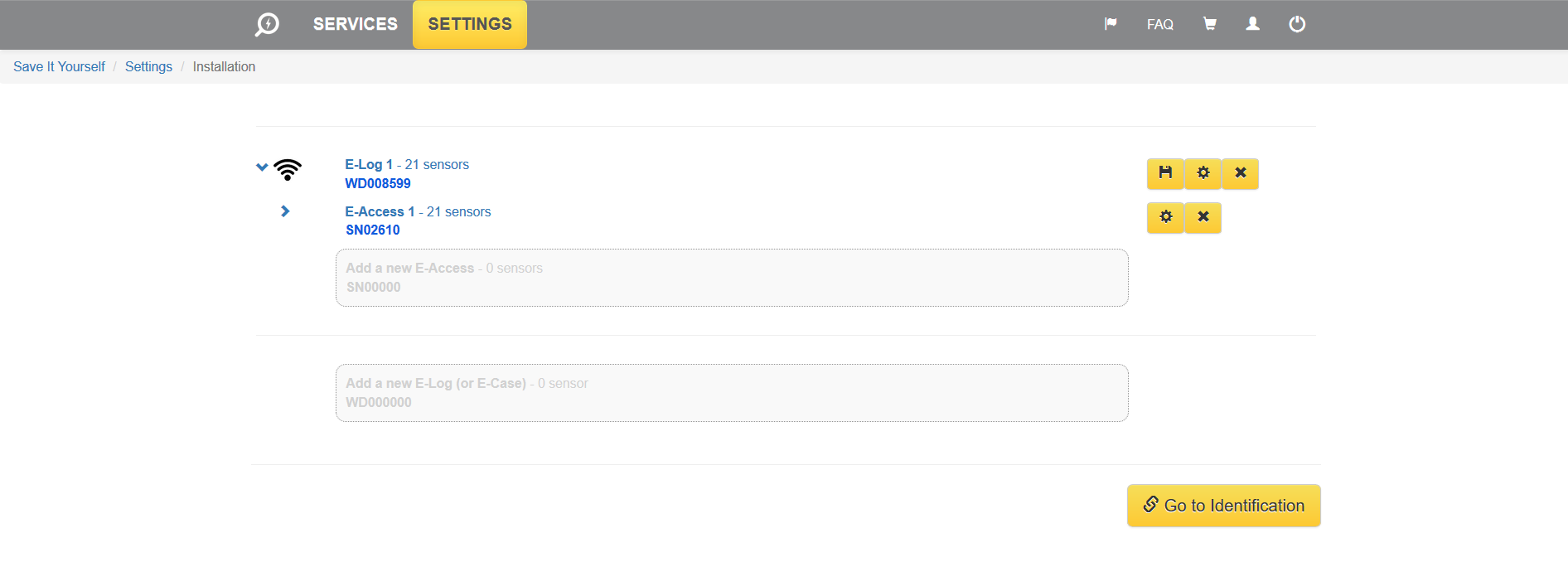Viewport: 1568px width, 567px height.
Task: Click Add a new E-Access field
Action: tap(731, 278)
